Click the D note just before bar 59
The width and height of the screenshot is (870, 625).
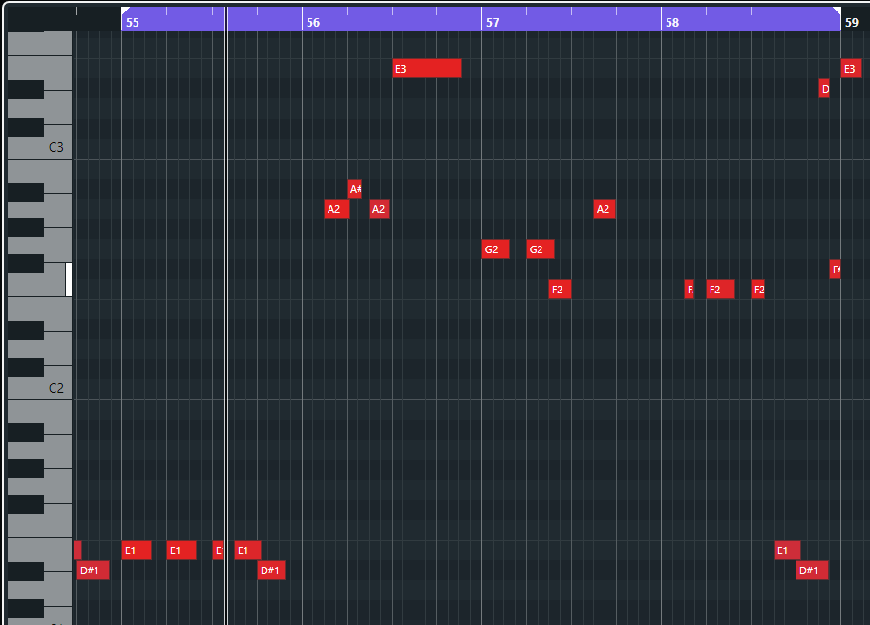click(824, 89)
